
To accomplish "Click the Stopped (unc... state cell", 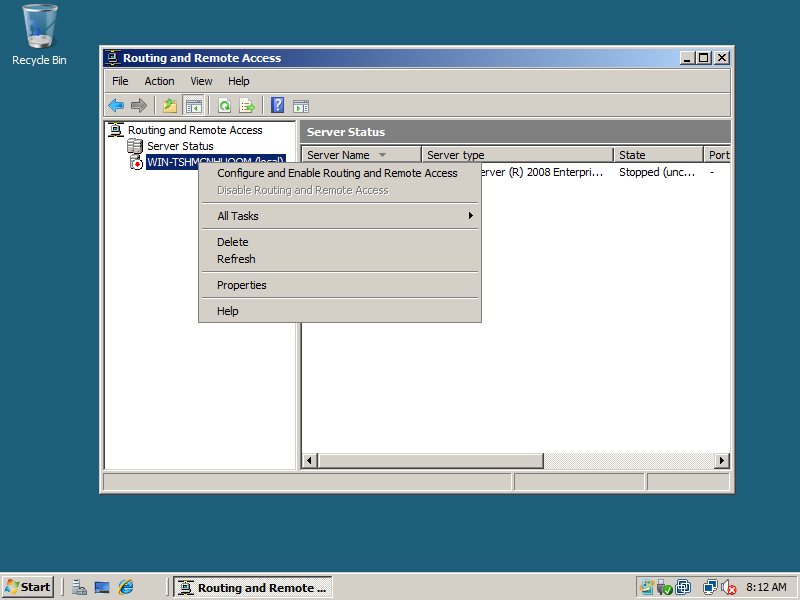I will 657,172.
